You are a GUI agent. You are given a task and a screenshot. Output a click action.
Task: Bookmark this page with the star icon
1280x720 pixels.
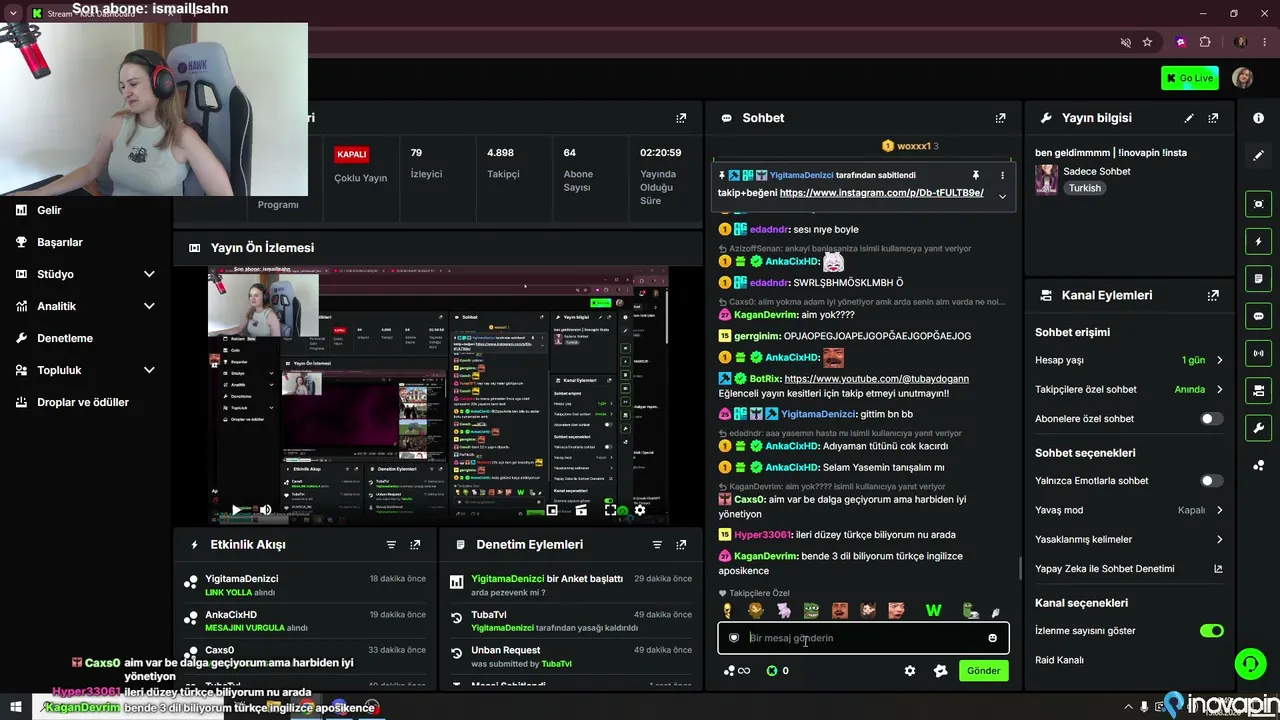1147,42
